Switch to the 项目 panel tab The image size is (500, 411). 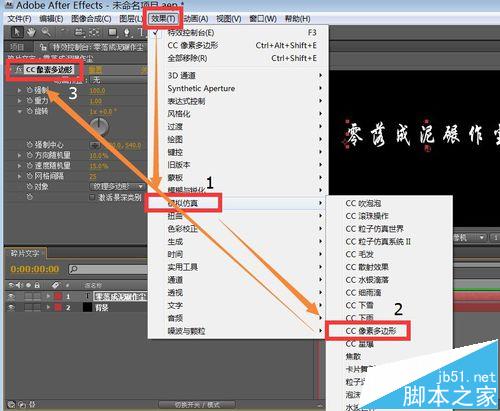pos(17,47)
